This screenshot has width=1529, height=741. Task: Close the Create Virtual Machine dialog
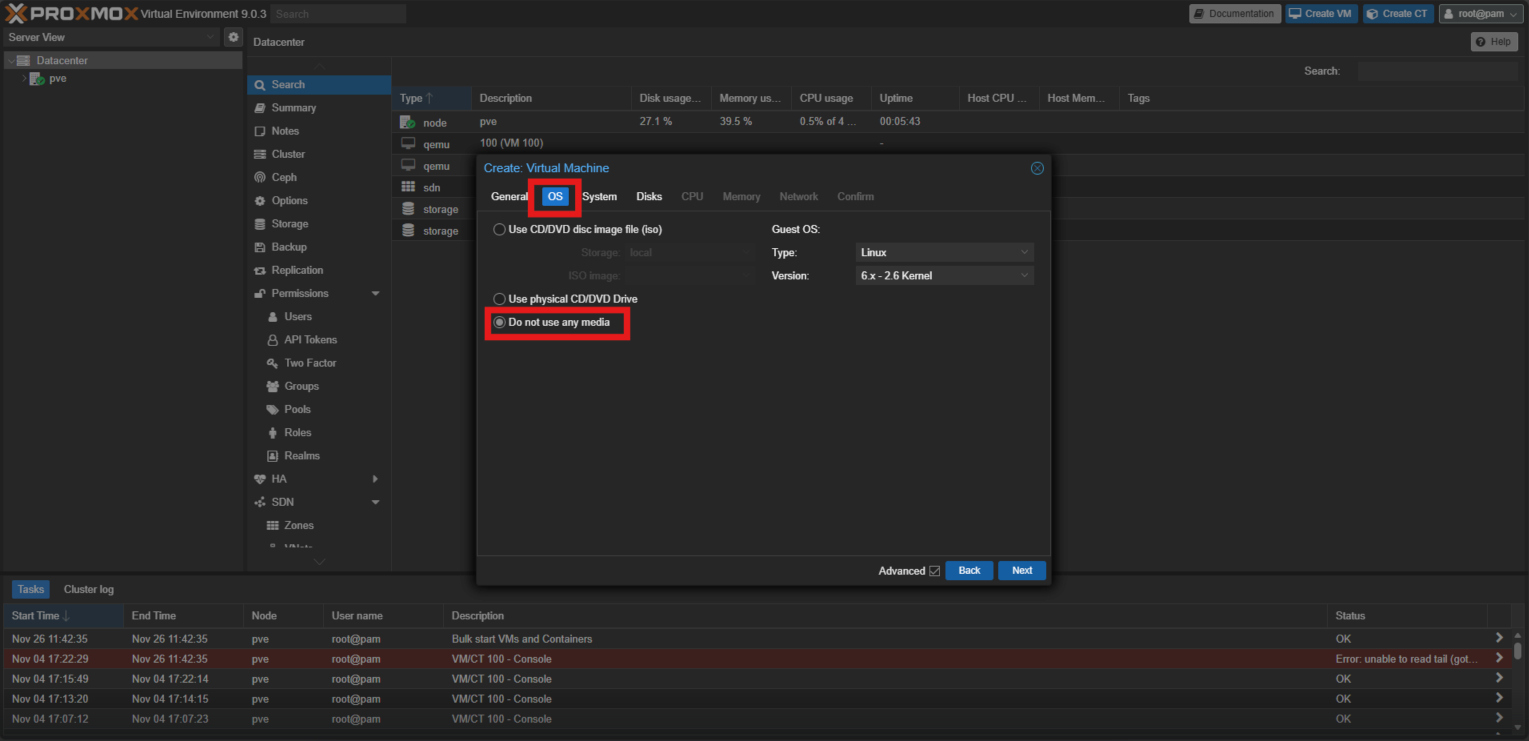[x=1037, y=168]
